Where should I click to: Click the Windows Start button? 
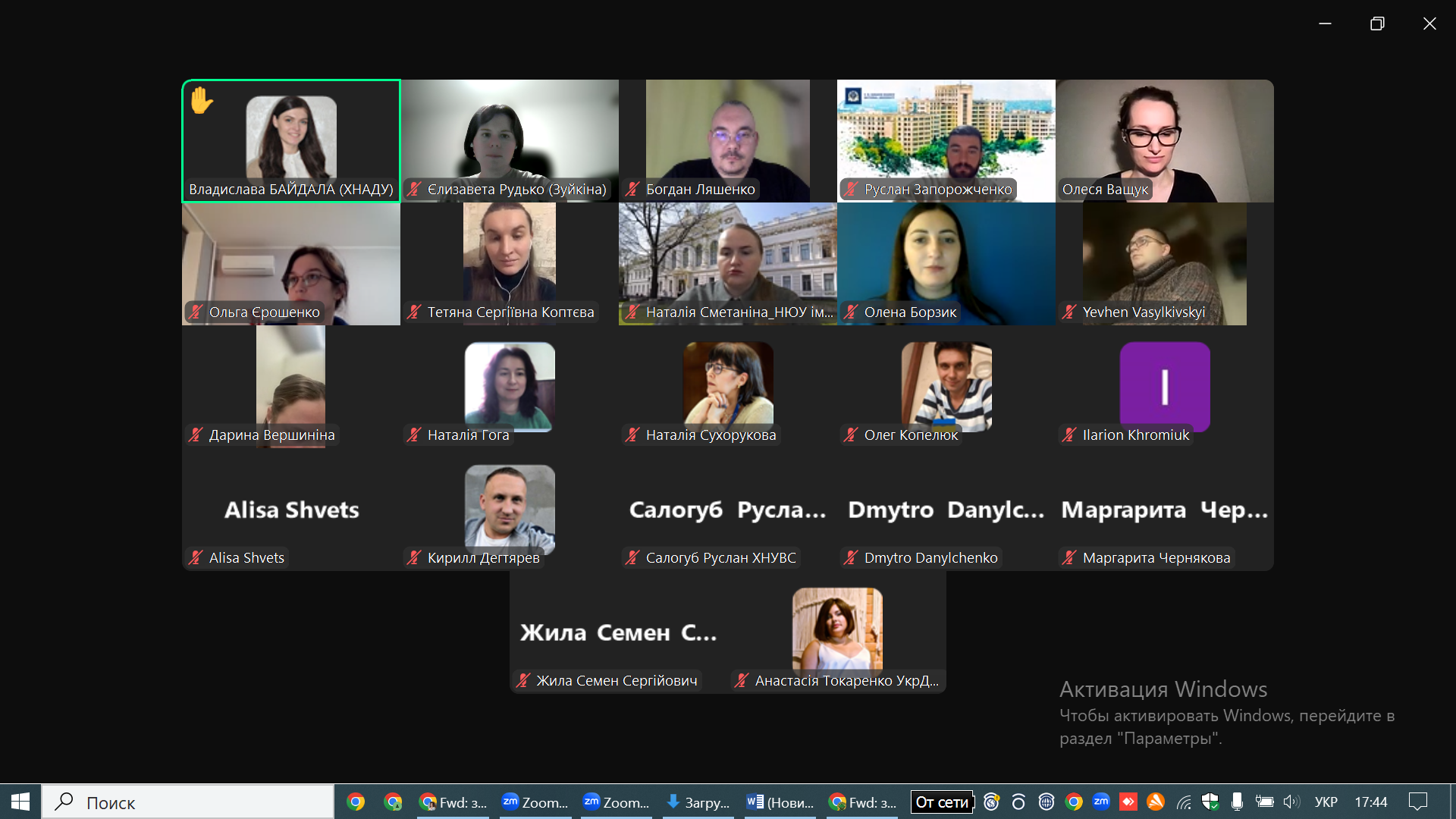point(20,802)
